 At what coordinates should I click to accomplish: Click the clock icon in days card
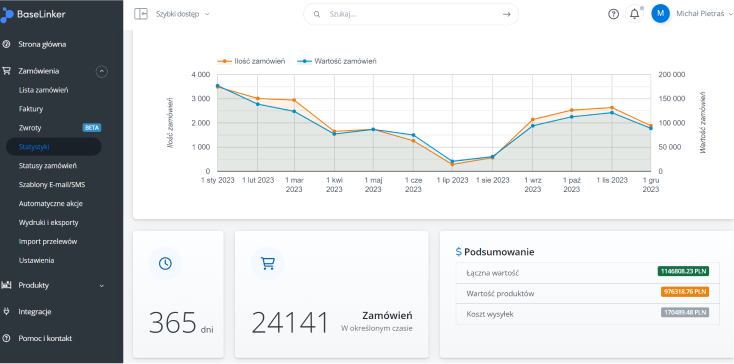tap(165, 263)
